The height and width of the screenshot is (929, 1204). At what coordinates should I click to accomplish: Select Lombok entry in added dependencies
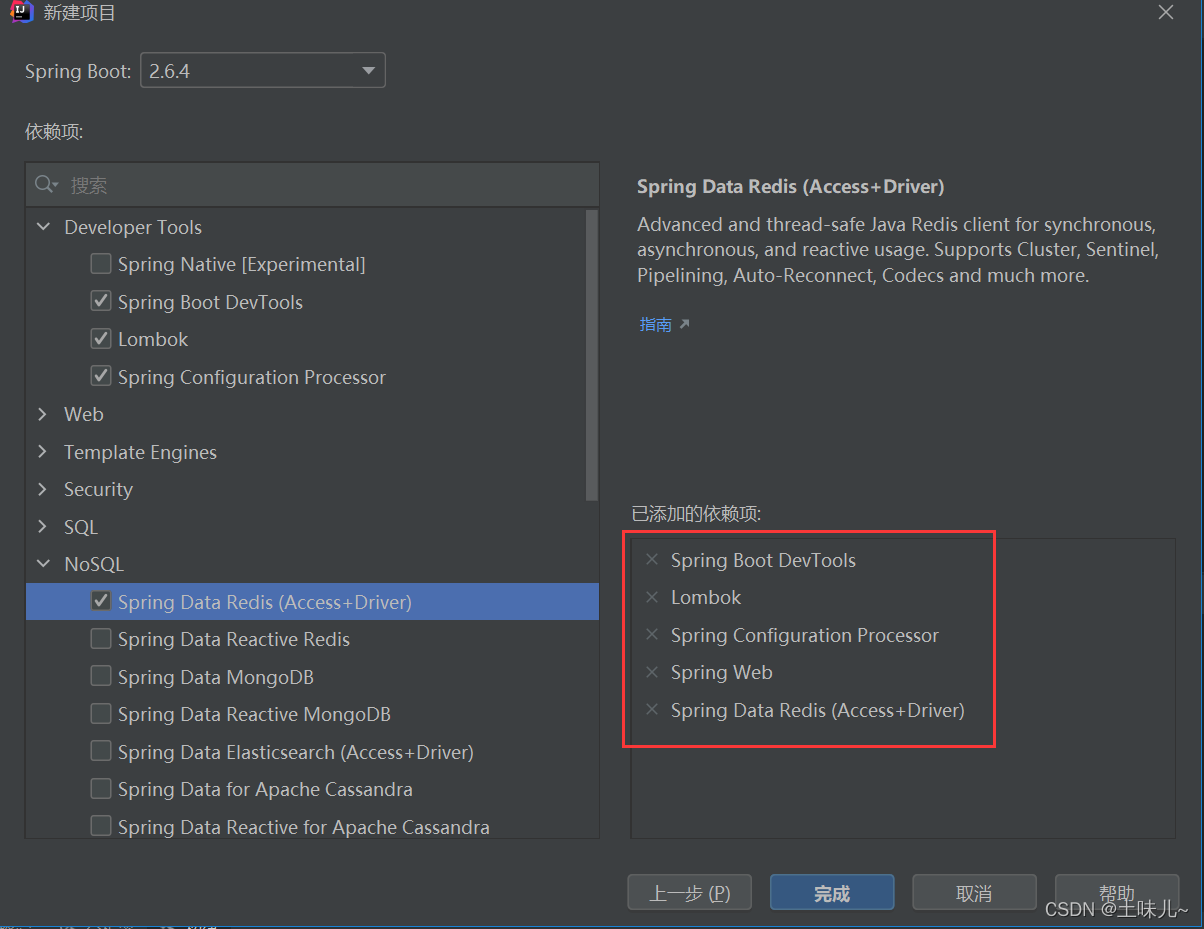point(706,597)
